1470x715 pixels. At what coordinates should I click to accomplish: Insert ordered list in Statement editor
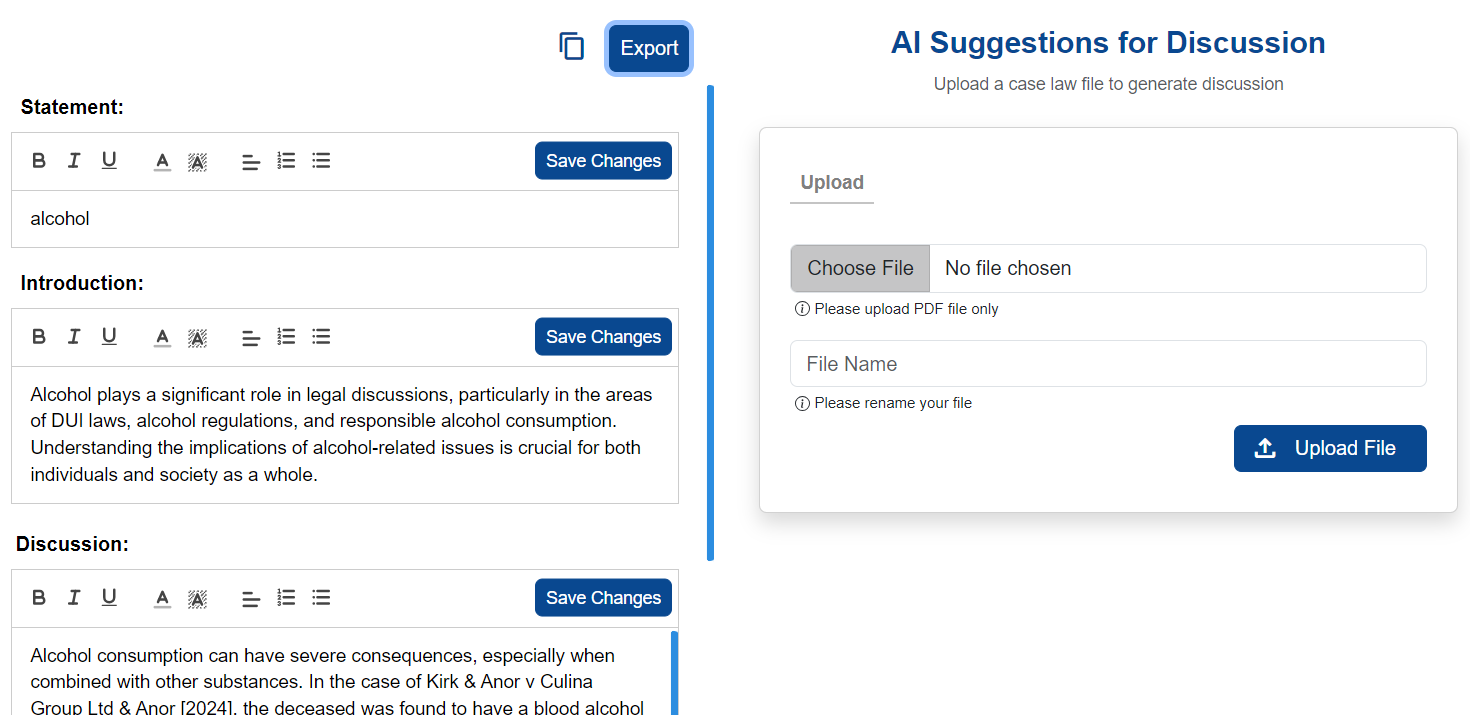click(x=286, y=160)
